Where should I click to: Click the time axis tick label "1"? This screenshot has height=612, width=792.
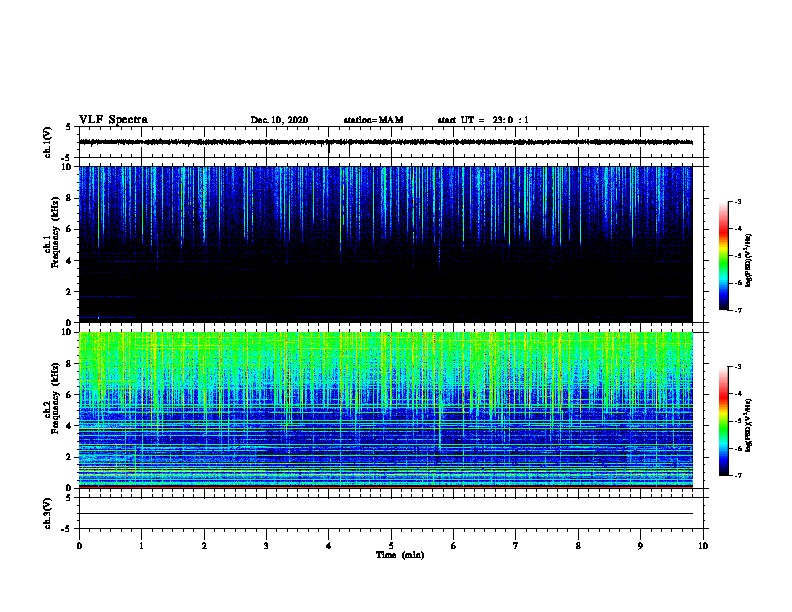point(142,546)
